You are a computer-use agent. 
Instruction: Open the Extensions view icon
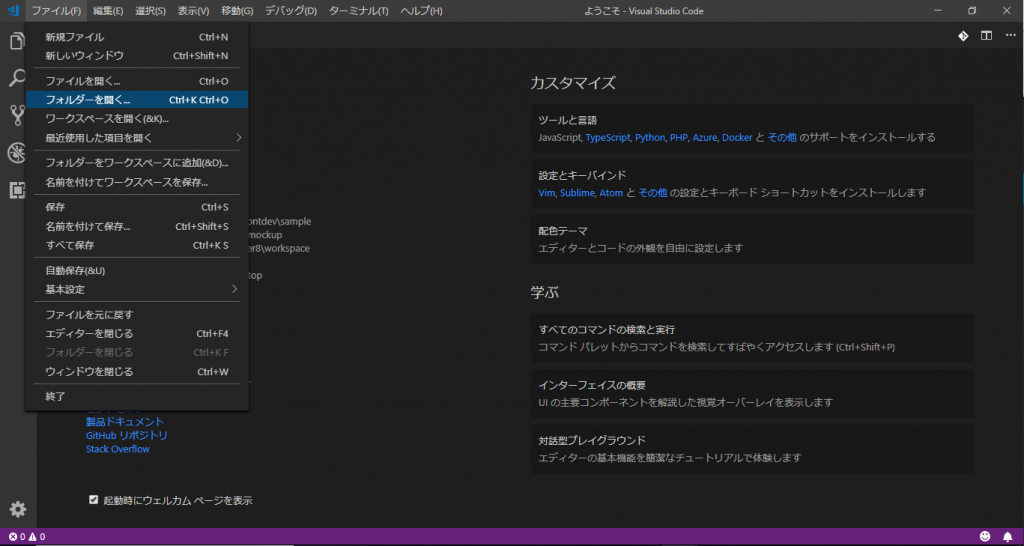tap(17, 190)
